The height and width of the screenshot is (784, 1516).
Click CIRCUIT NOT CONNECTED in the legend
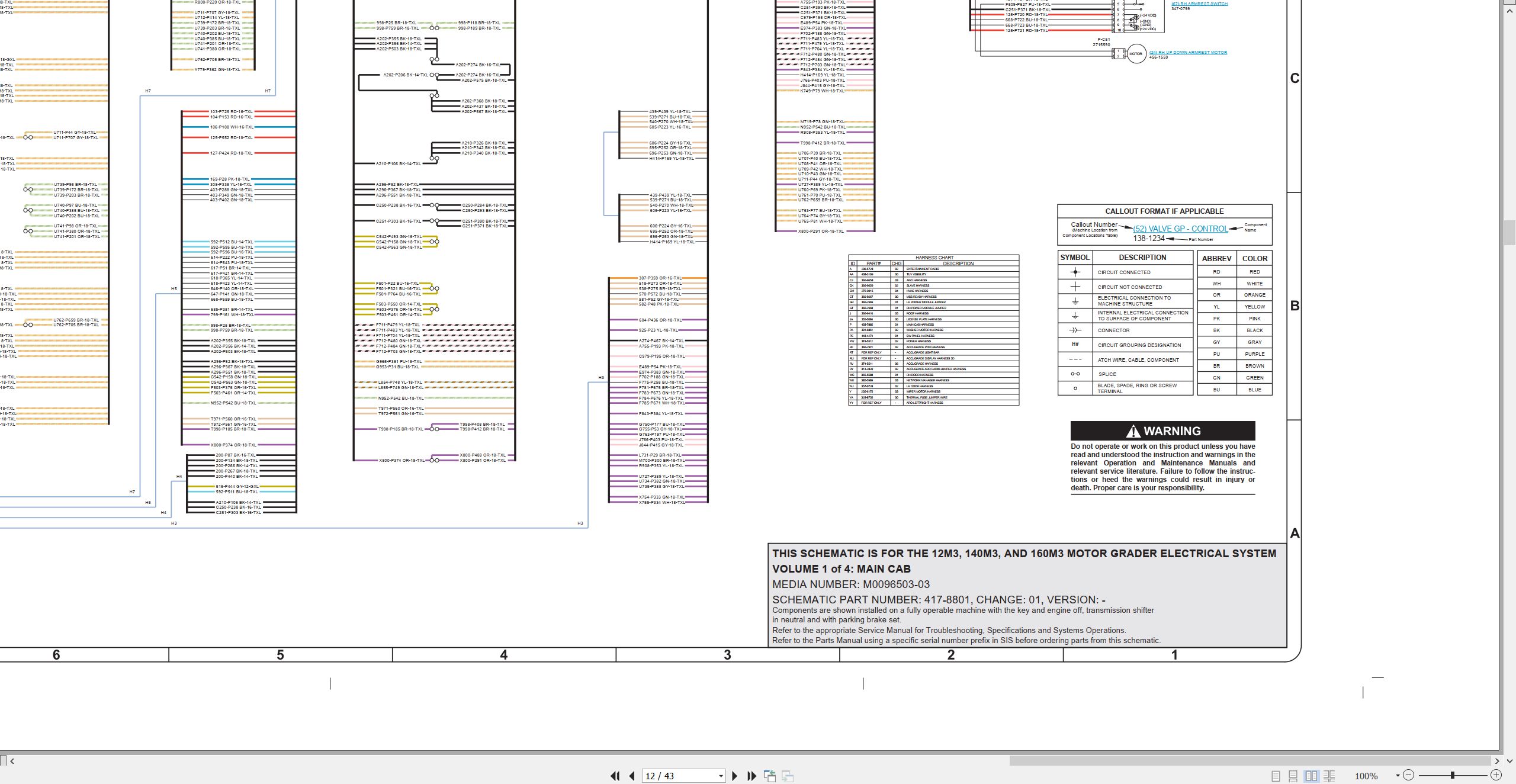click(1130, 287)
